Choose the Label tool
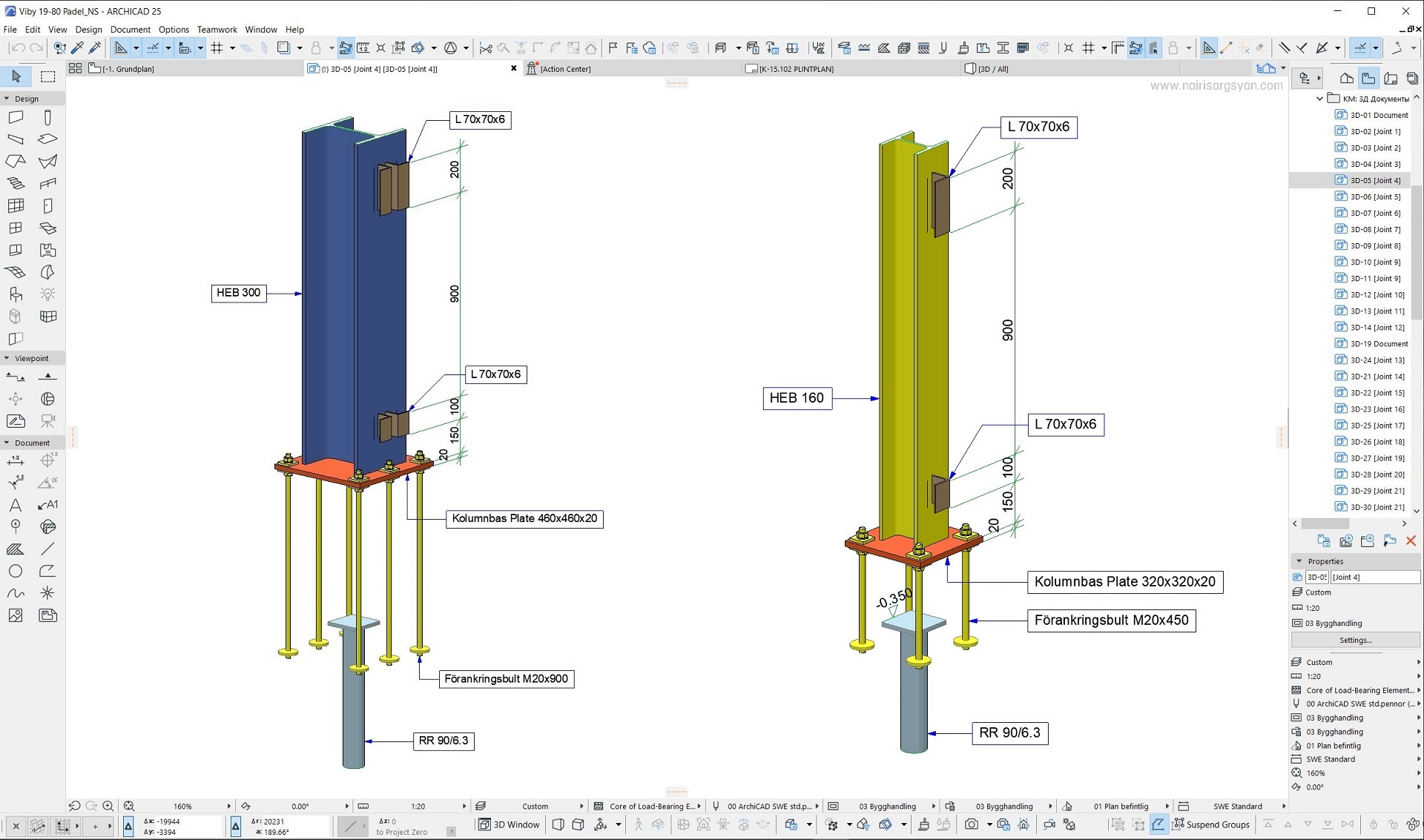1424x840 pixels. pyautogui.click(x=47, y=505)
